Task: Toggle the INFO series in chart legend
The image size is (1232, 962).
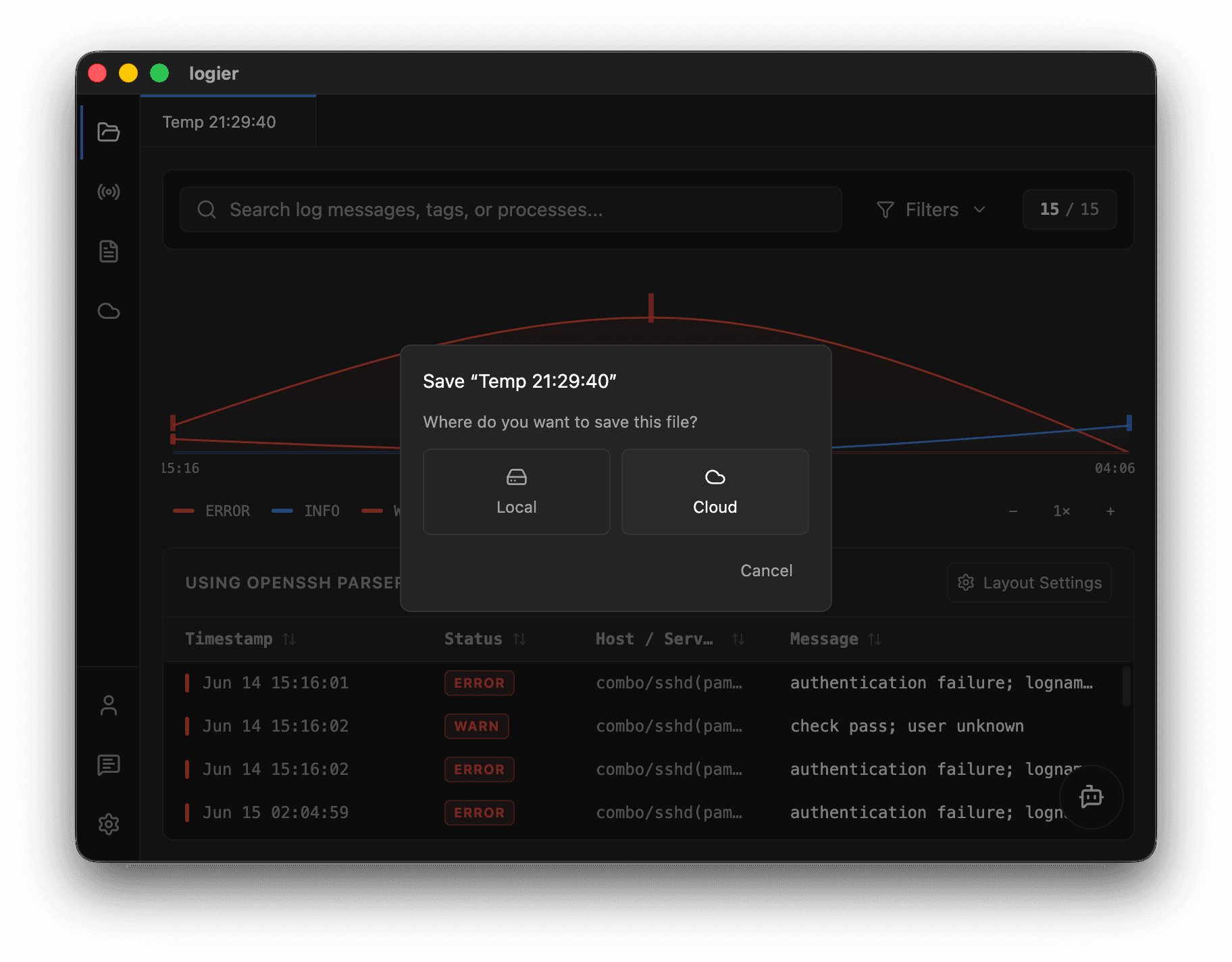Action: pyautogui.click(x=305, y=511)
